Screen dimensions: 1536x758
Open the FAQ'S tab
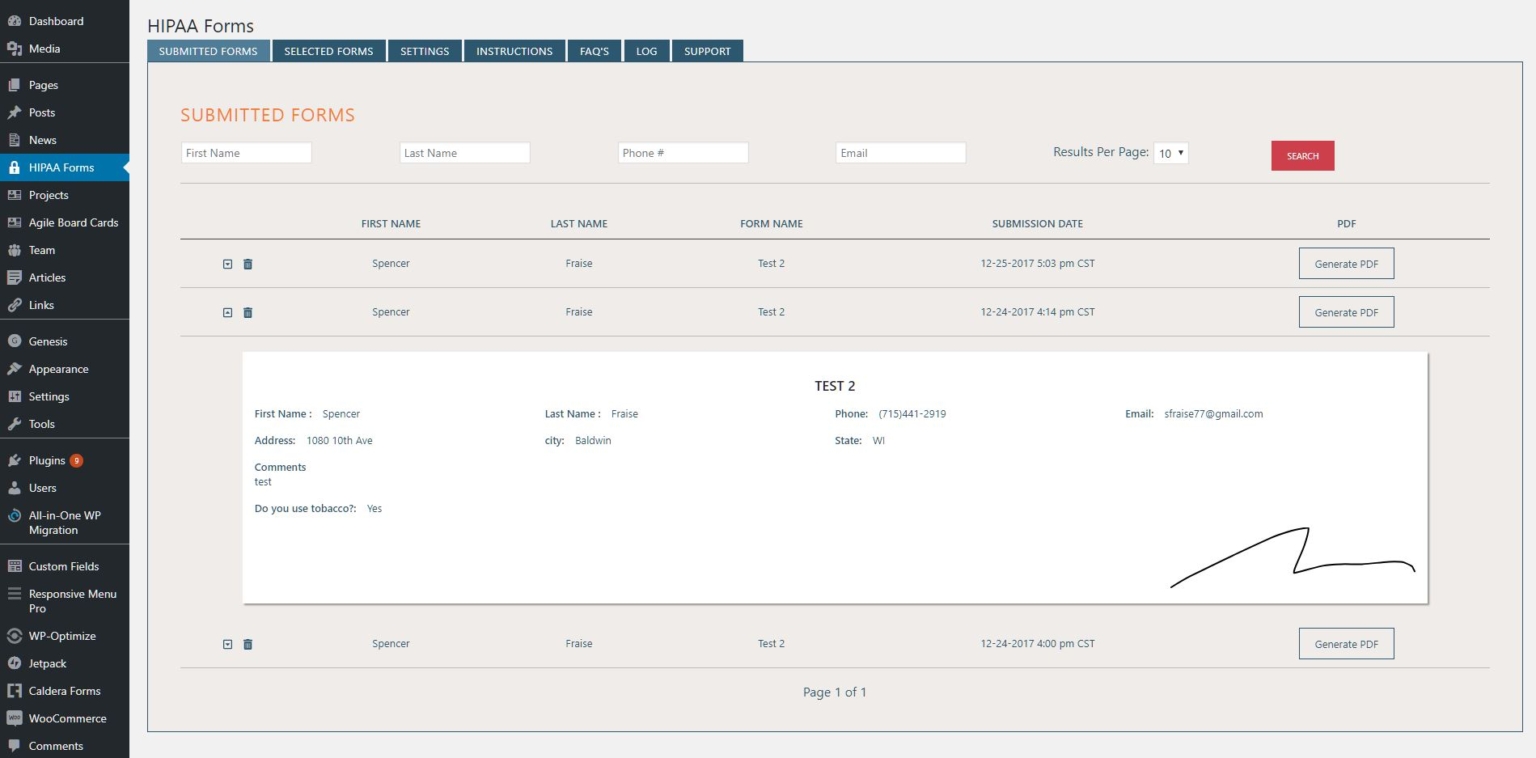click(x=594, y=50)
